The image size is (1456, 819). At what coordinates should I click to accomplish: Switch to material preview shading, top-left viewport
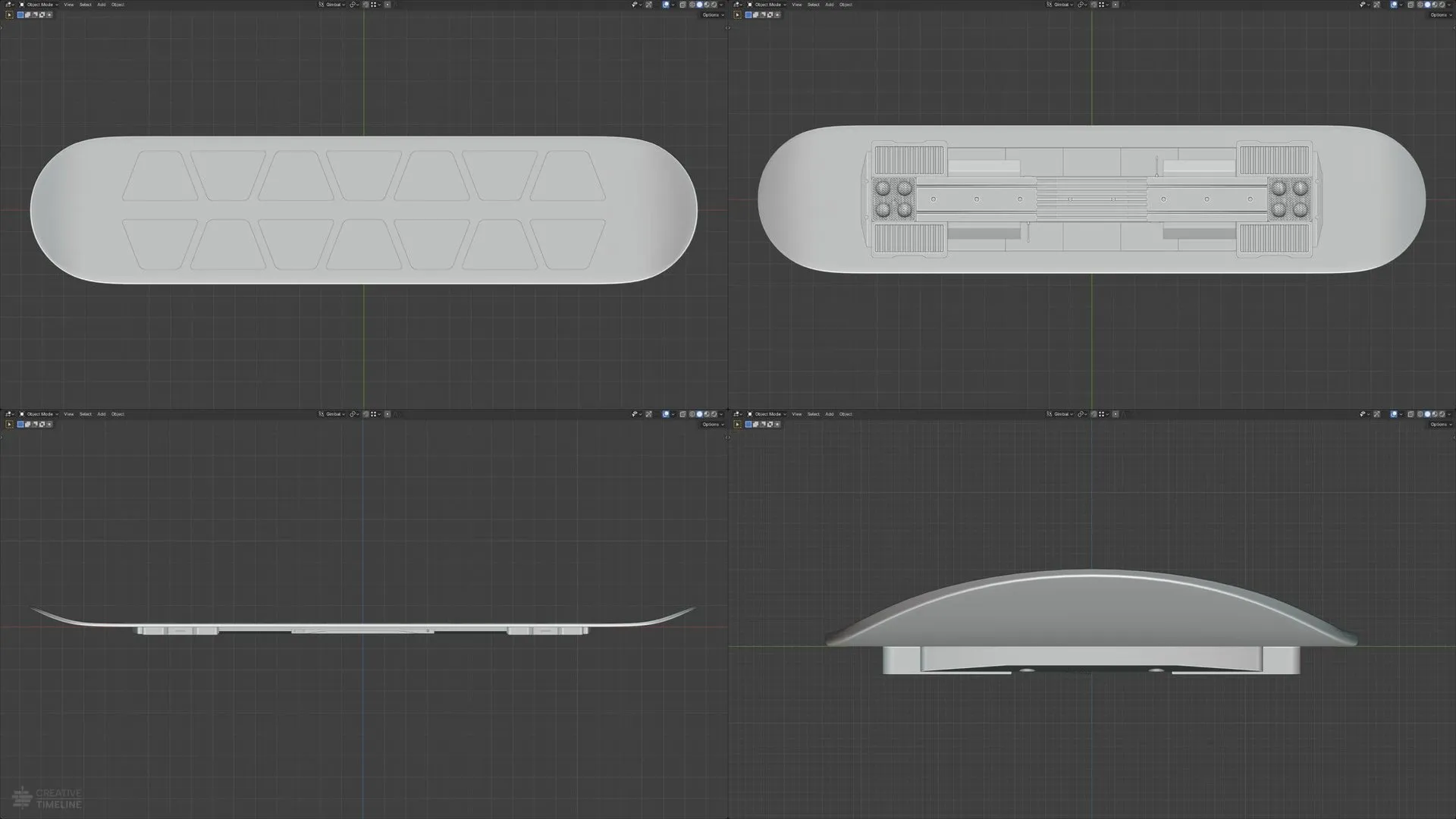[707, 5]
